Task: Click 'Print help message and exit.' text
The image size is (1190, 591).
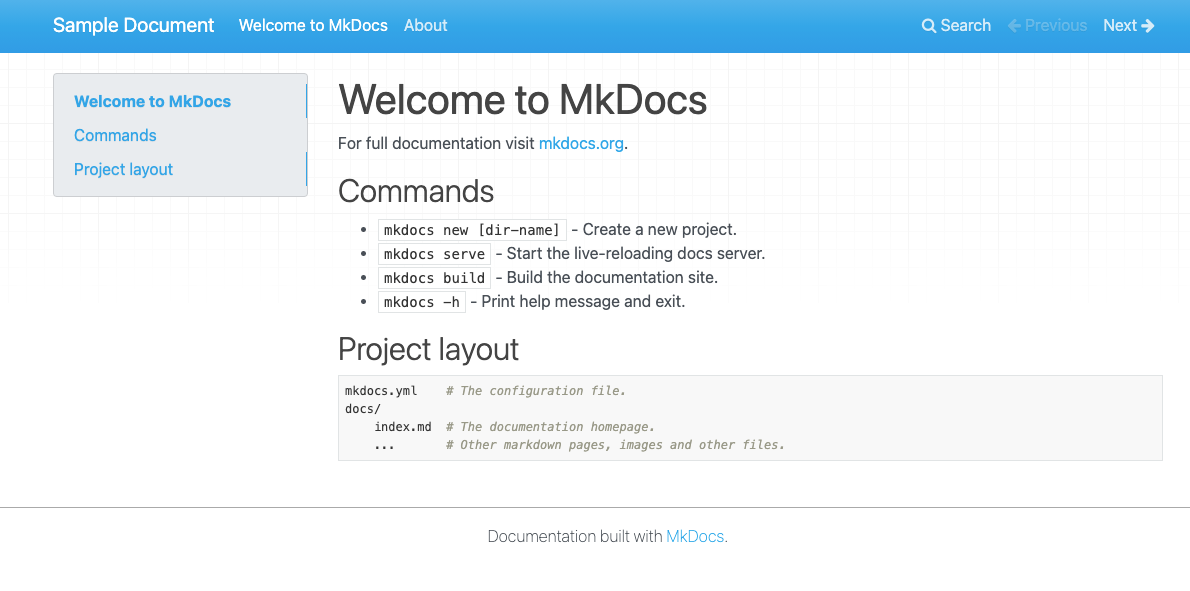Action: point(583,302)
